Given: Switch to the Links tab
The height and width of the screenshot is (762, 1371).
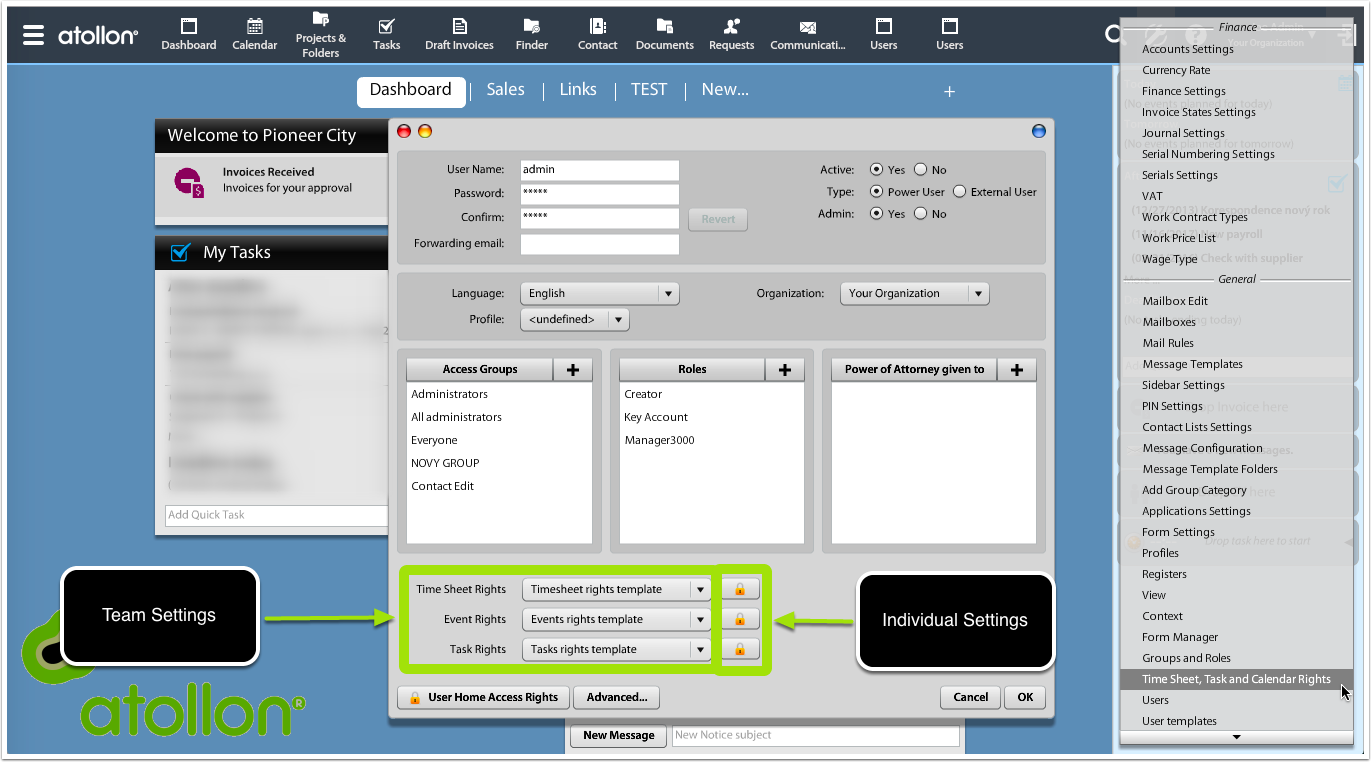Looking at the screenshot, I should (578, 90).
